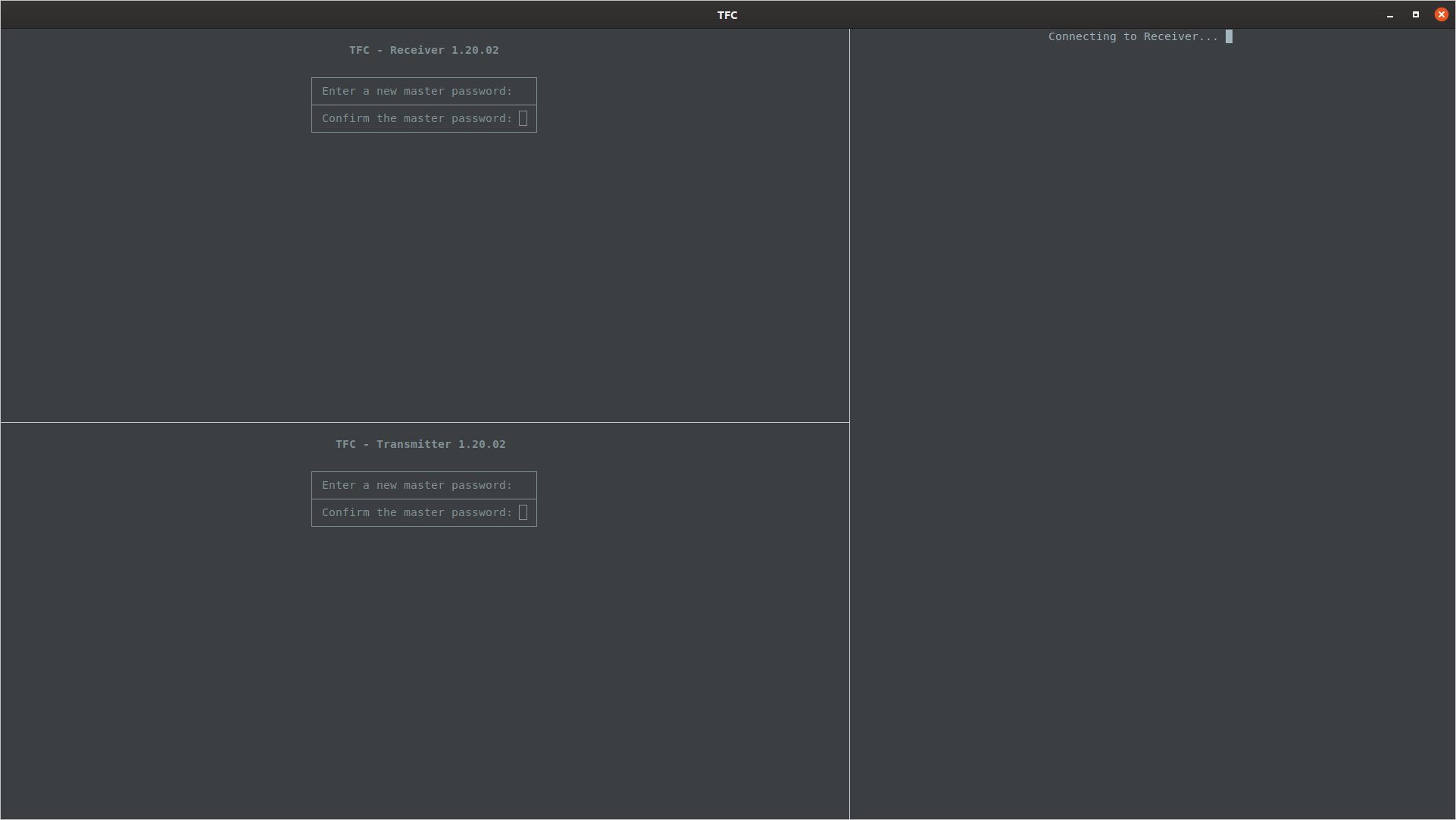
Task: Close the TFC window
Action: tap(1441, 14)
